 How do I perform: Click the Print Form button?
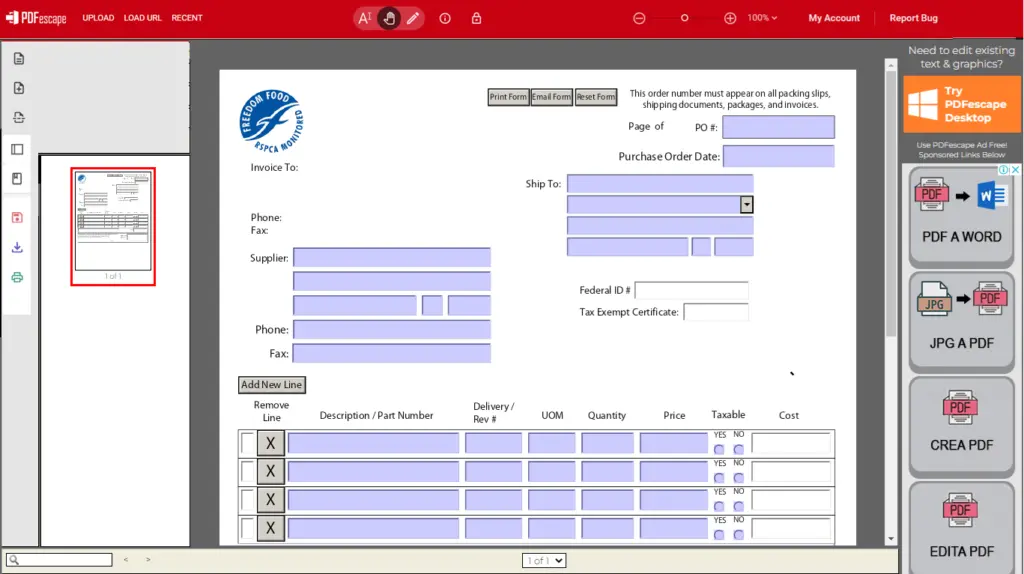tap(508, 97)
